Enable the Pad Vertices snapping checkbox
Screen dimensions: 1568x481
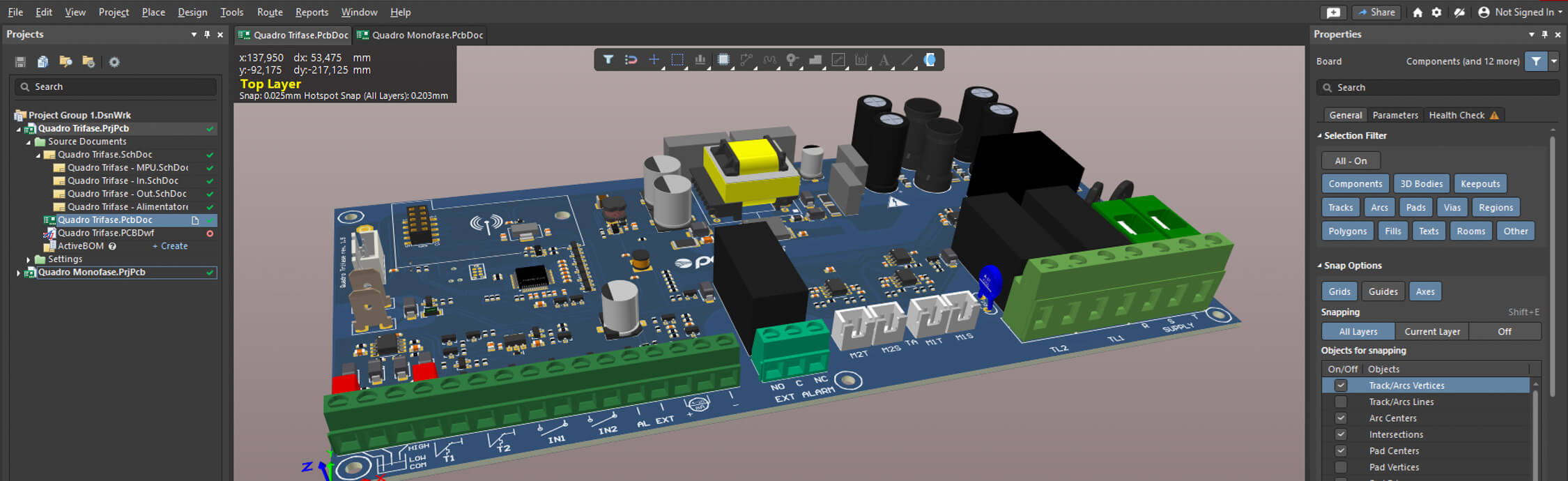pos(1340,467)
